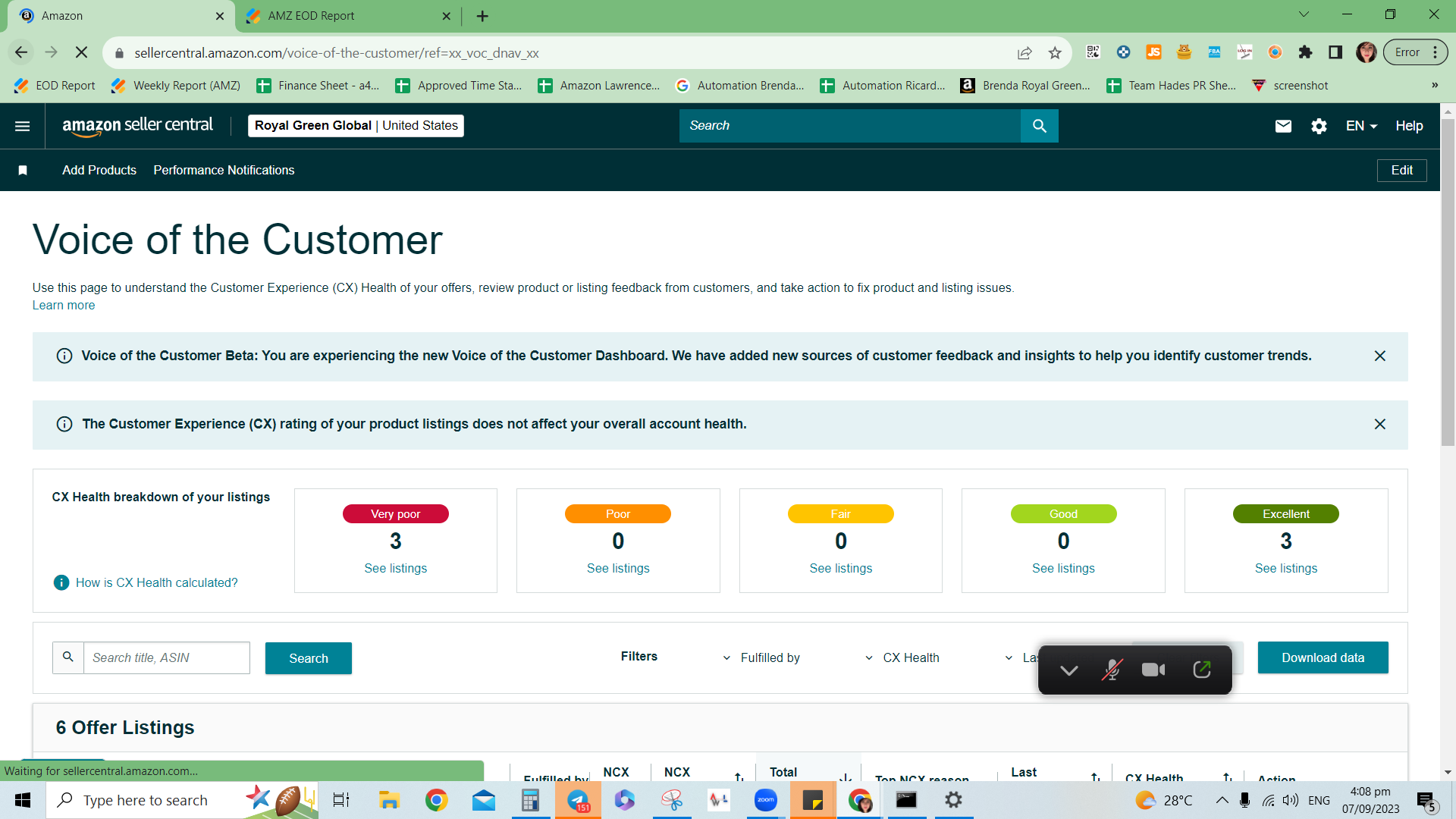
Task: Open the Royal Green Global marketplace switcher
Action: tap(356, 126)
